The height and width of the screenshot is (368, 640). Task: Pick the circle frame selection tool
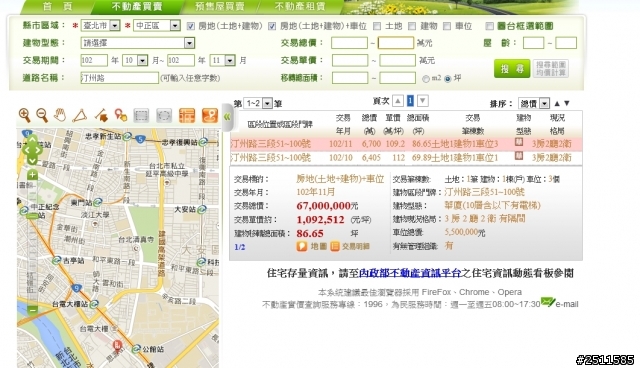164,115
